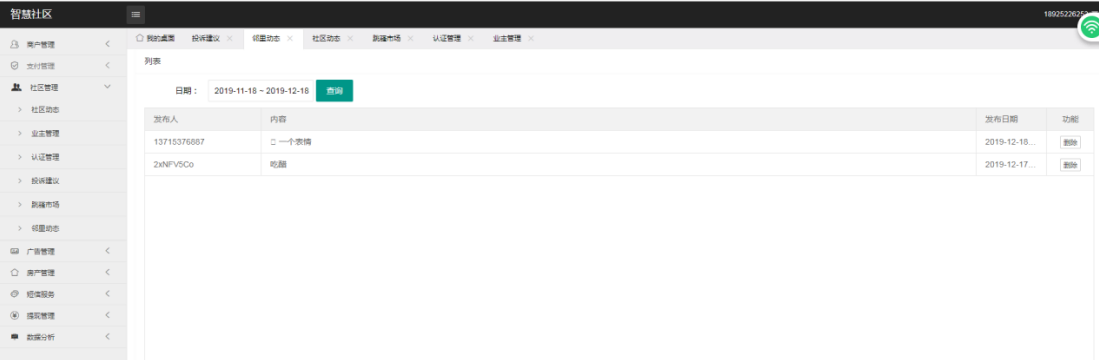Collapse the 社区管理 menu chevron
The width and height of the screenshot is (1099, 360).
click(107, 87)
